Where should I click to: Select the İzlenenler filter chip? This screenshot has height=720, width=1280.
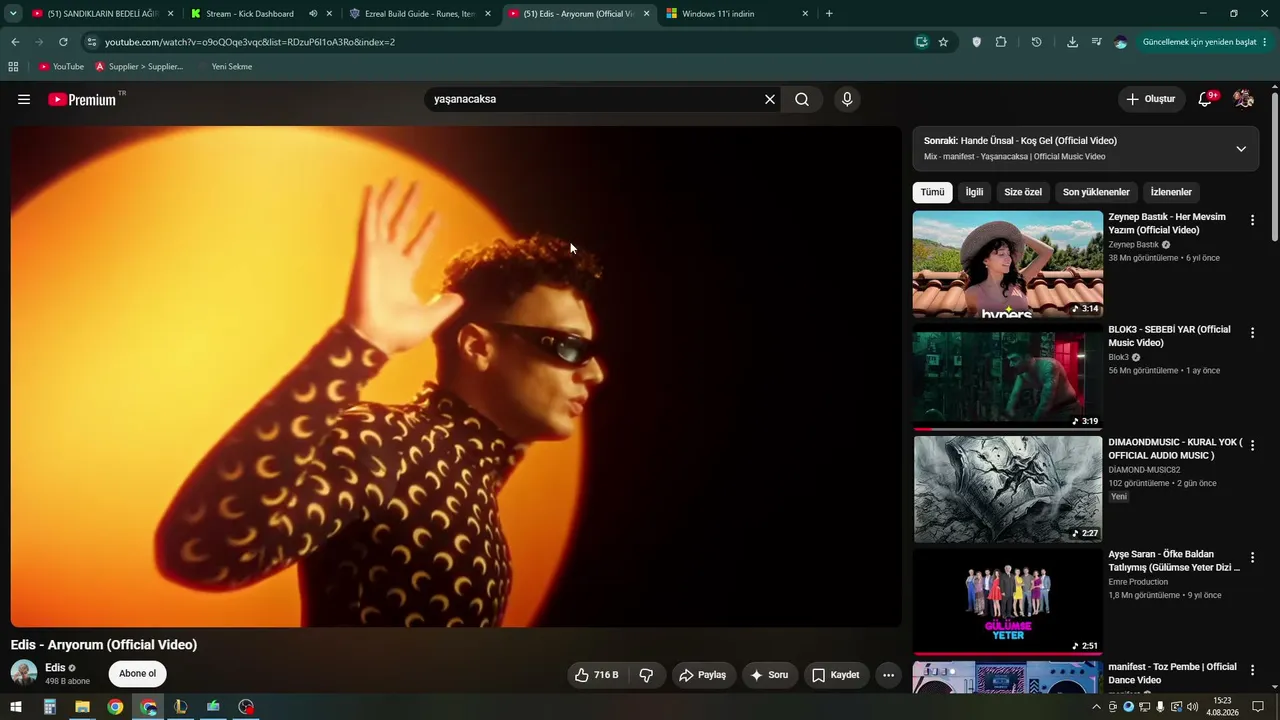pyautogui.click(x=1171, y=192)
